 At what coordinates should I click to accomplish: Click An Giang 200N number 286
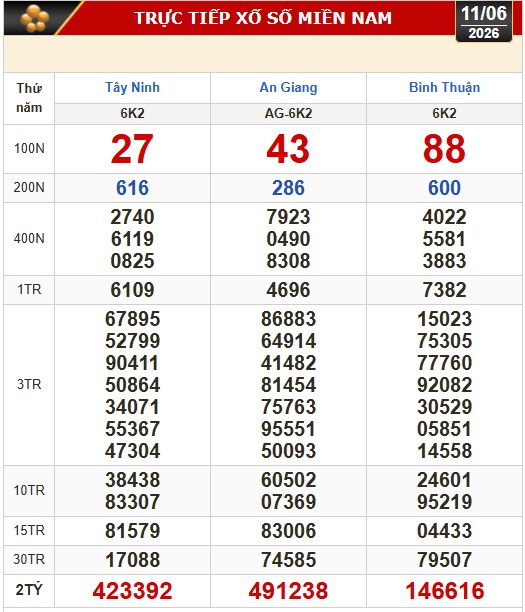[x=288, y=188]
